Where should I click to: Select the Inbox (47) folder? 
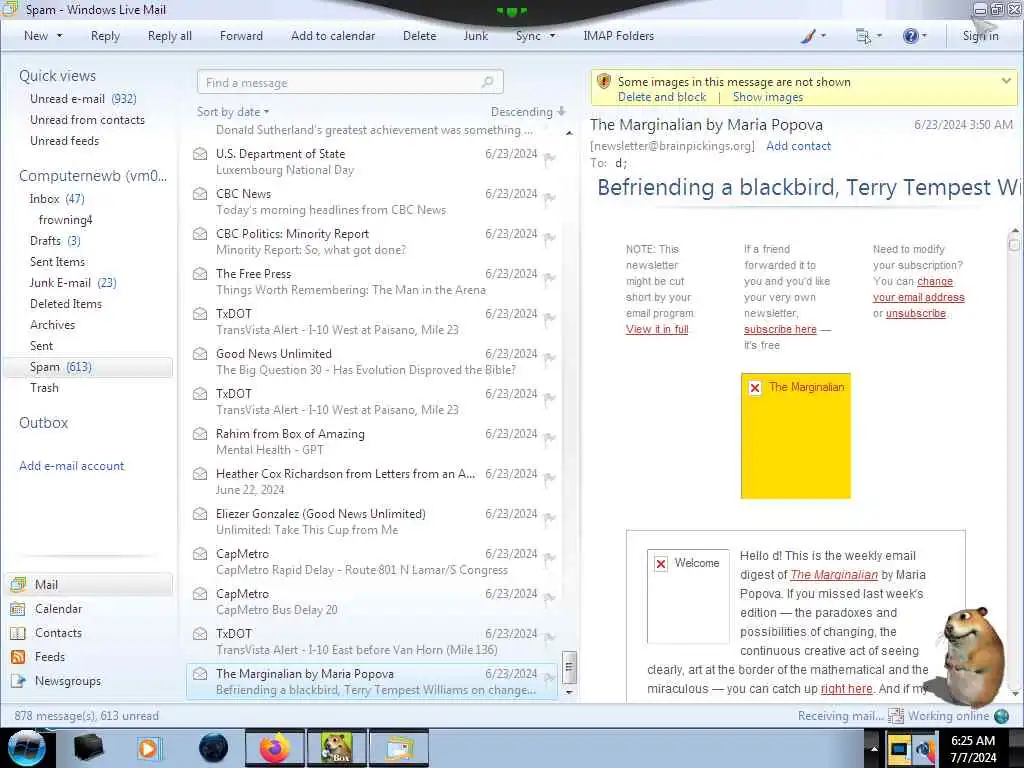tap(57, 199)
